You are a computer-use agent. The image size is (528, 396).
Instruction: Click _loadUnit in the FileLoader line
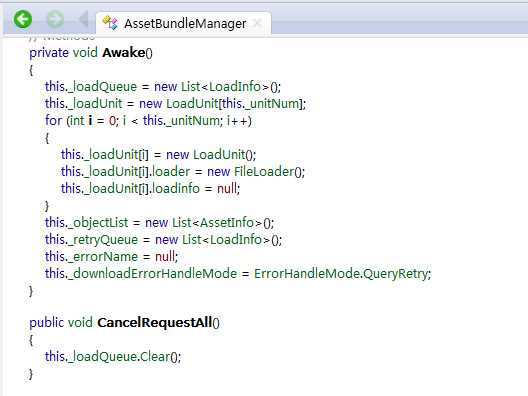111,172
